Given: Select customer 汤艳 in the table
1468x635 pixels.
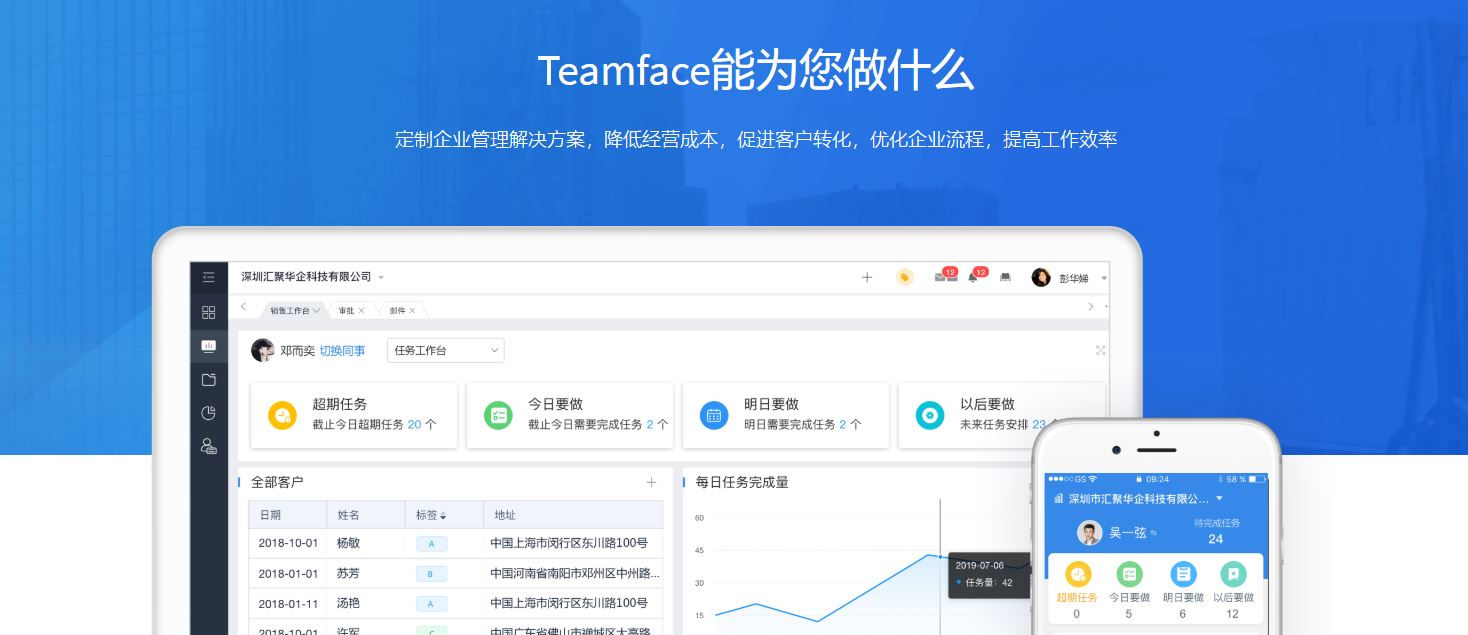Looking at the screenshot, I should [348, 604].
